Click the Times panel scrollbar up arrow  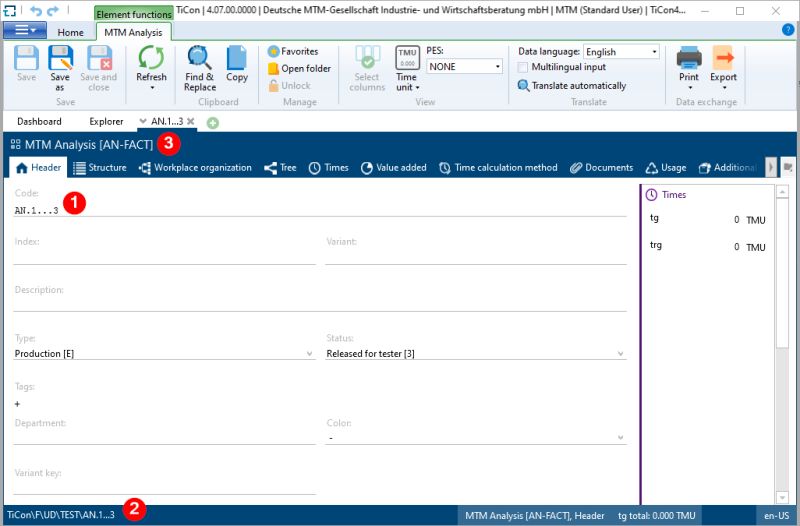coord(782,191)
